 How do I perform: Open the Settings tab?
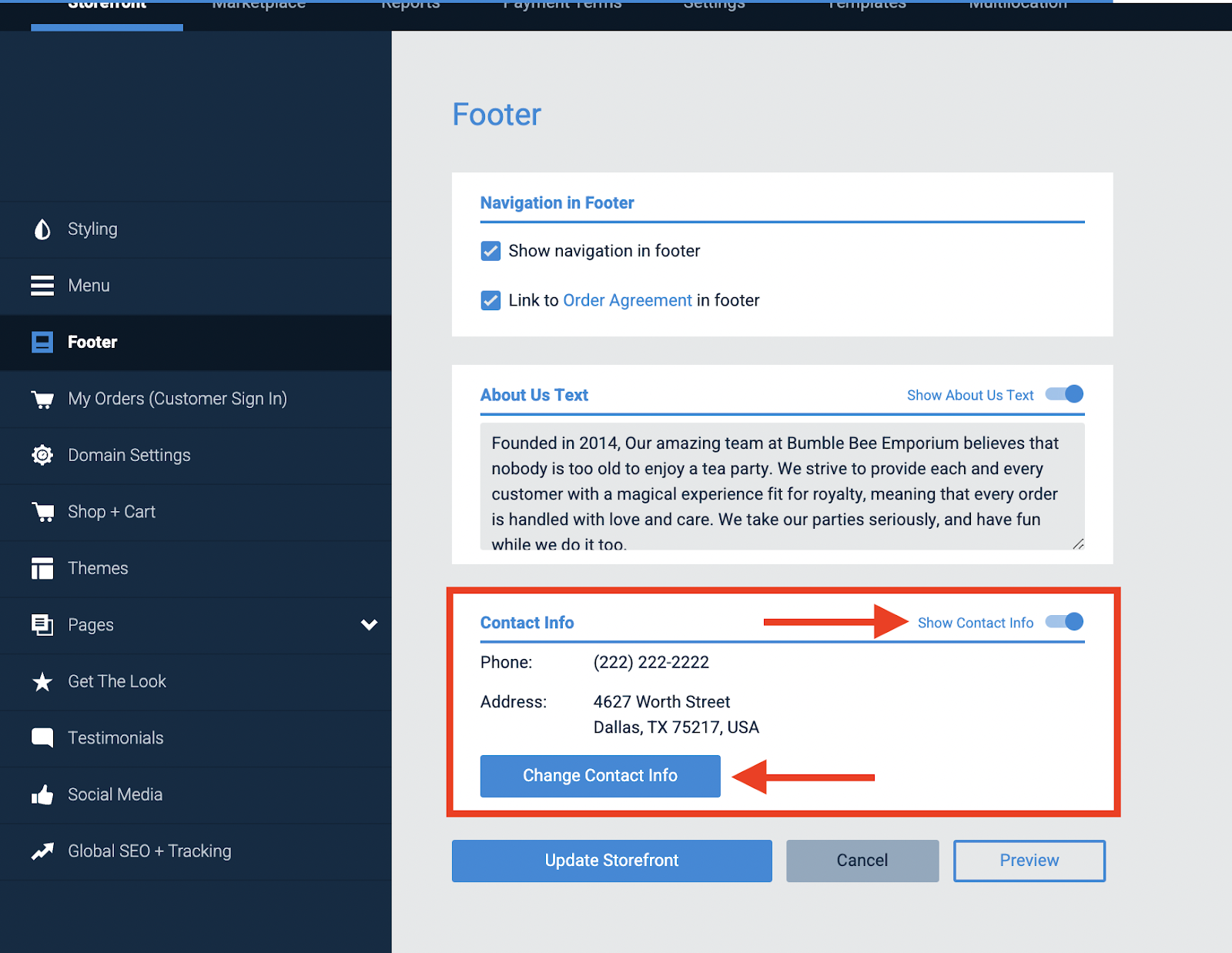[713, 6]
